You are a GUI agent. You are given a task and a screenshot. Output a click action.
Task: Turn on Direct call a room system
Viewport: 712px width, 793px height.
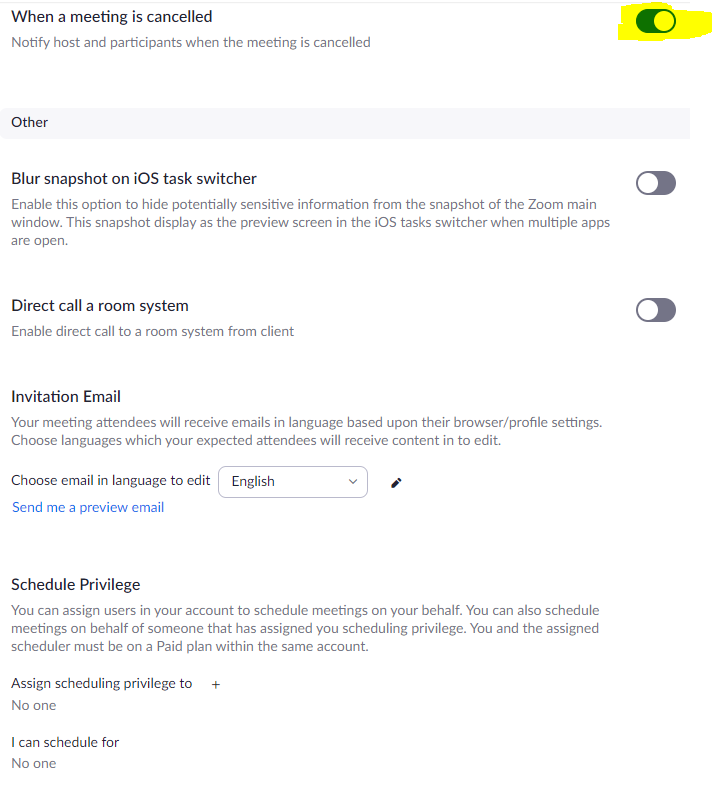656,310
